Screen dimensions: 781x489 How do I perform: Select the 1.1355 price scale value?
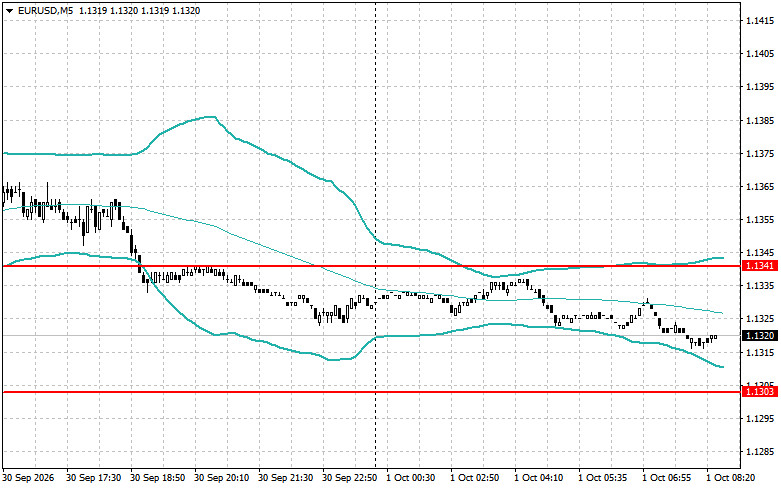tap(760, 220)
